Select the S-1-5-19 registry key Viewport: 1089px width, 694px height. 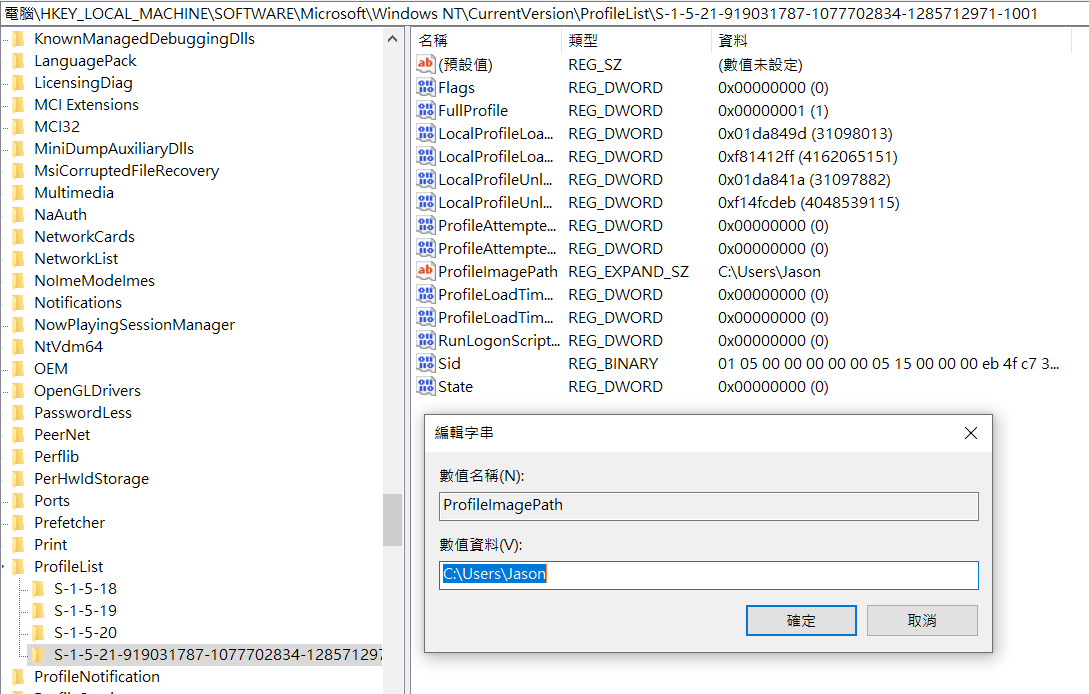point(85,611)
